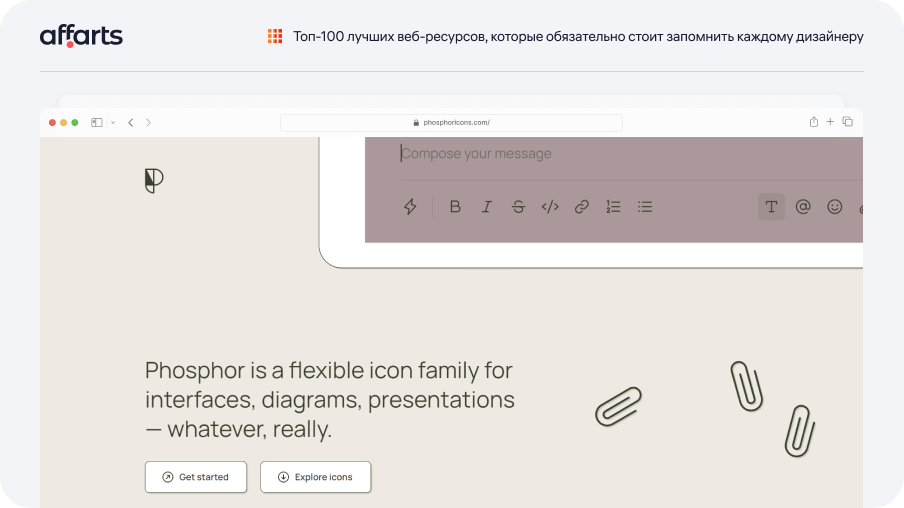This screenshot has height=508, width=904.
Task: Go back in browser history
Action: coord(131,122)
